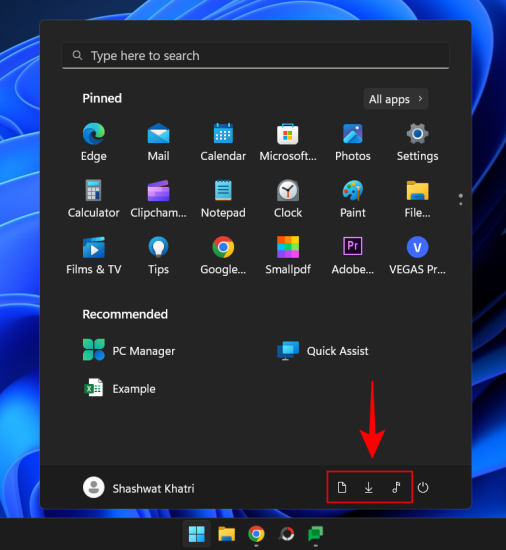Launch pinned Google Chrome app

223,255
